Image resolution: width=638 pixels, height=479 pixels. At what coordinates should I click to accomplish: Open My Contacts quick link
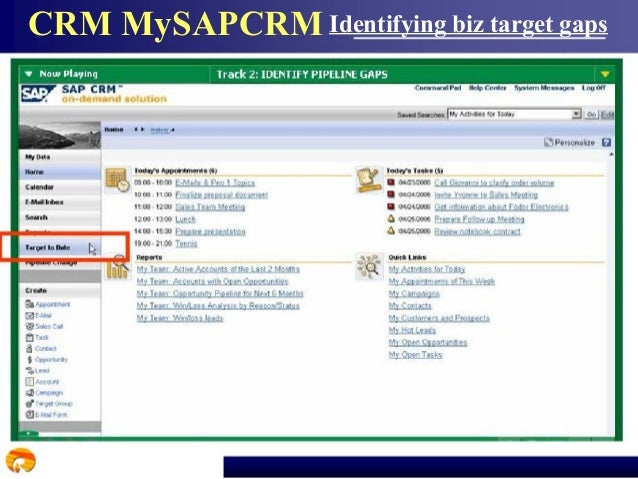click(x=410, y=306)
